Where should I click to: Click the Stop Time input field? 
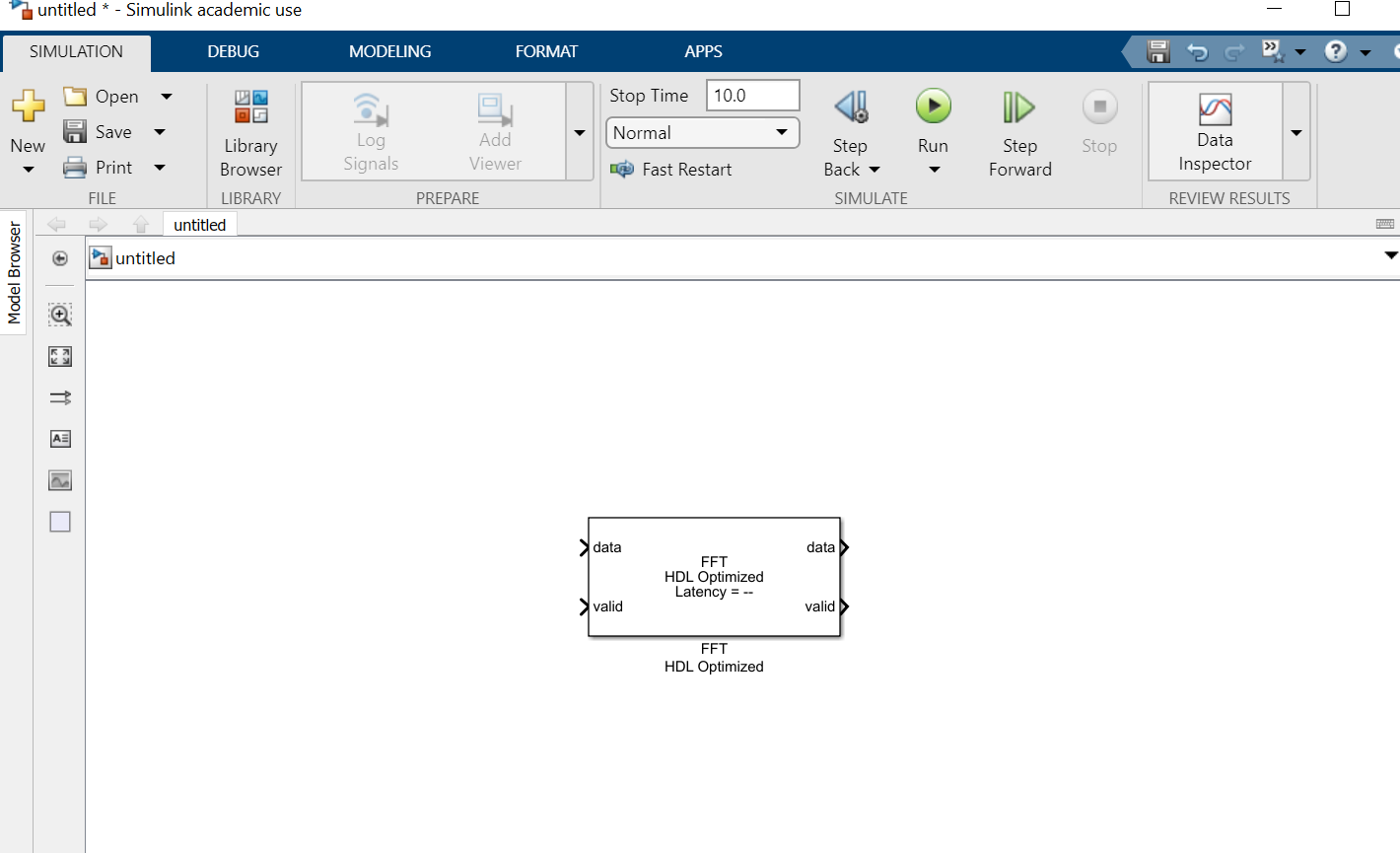coord(752,96)
